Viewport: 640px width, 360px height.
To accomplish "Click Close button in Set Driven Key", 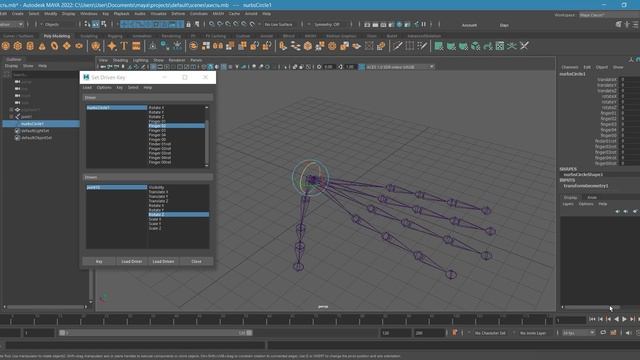I will tap(196, 261).
